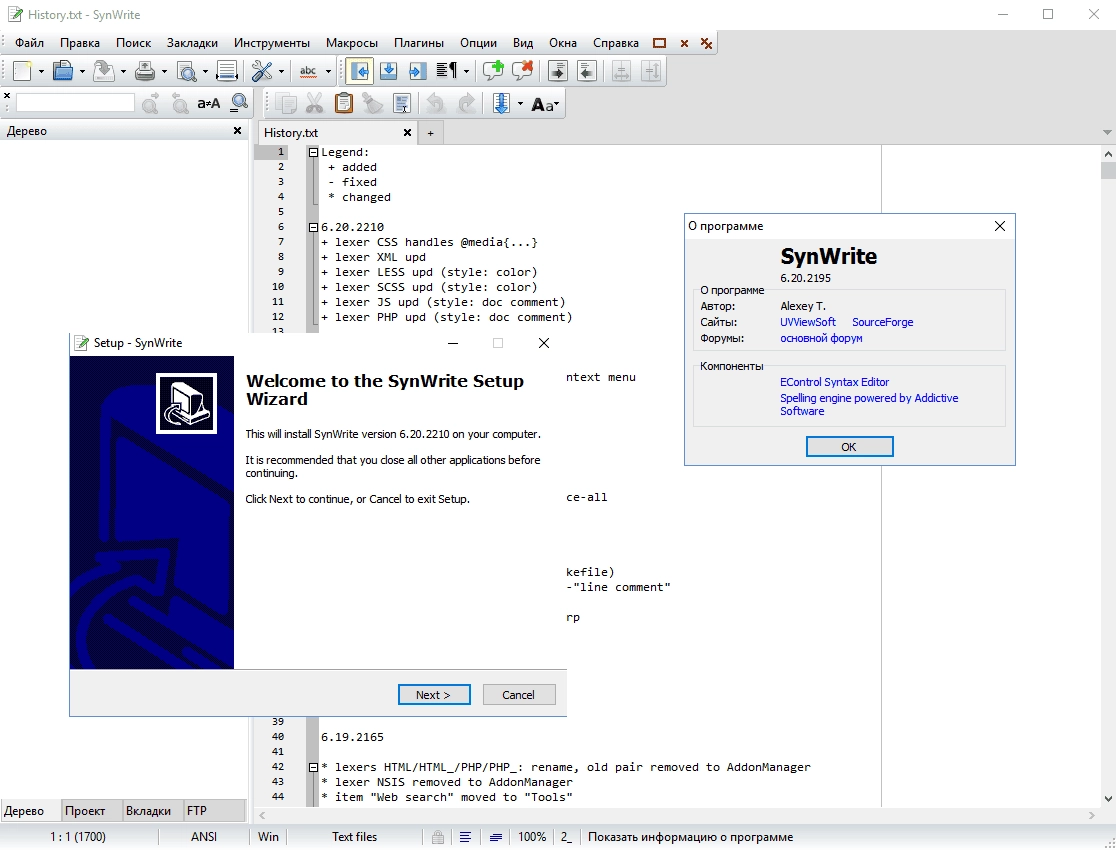This screenshot has width=1116, height=850.
Task: Open the dropdown arrow next to New file
Action: pos(41,71)
